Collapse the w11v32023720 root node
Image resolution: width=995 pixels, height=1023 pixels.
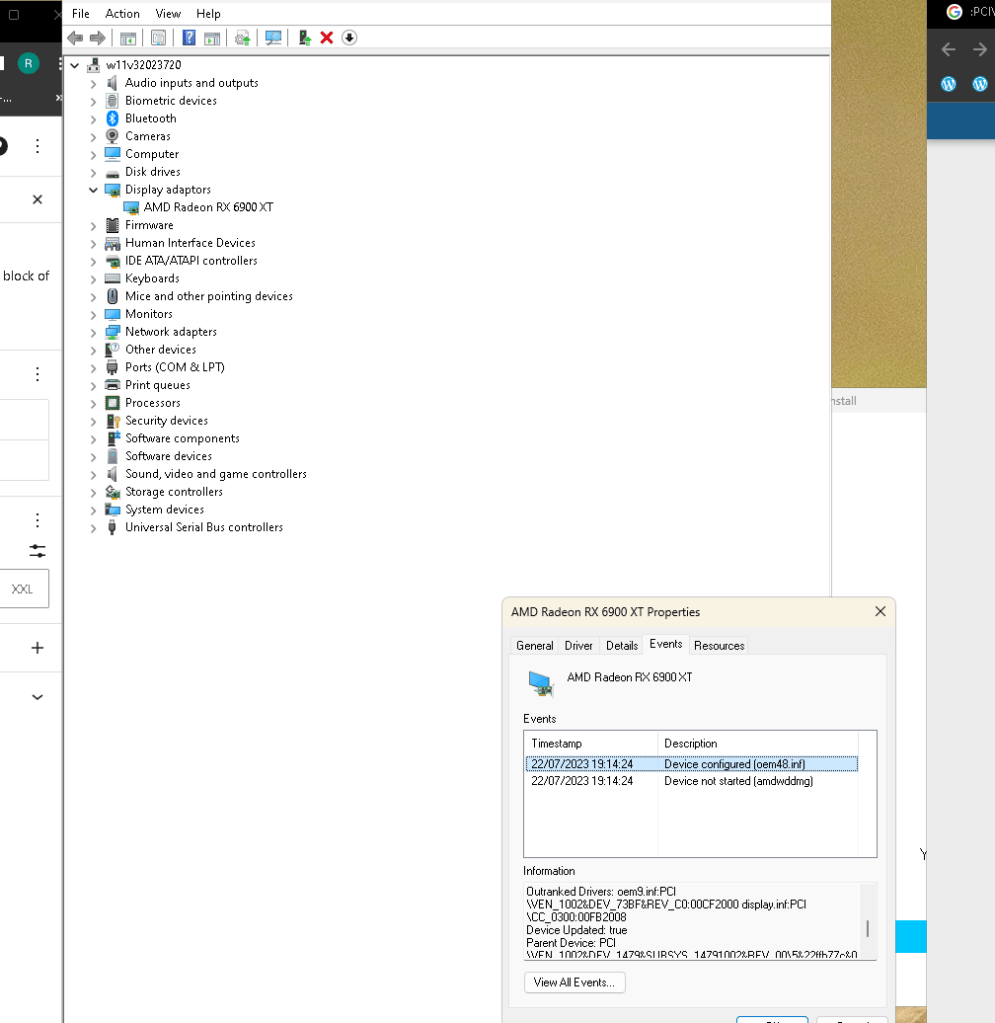click(75, 65)
